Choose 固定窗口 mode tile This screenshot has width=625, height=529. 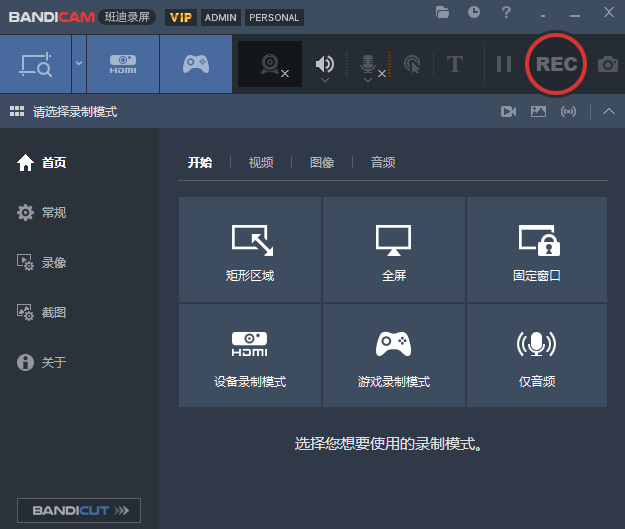[537, 249]
